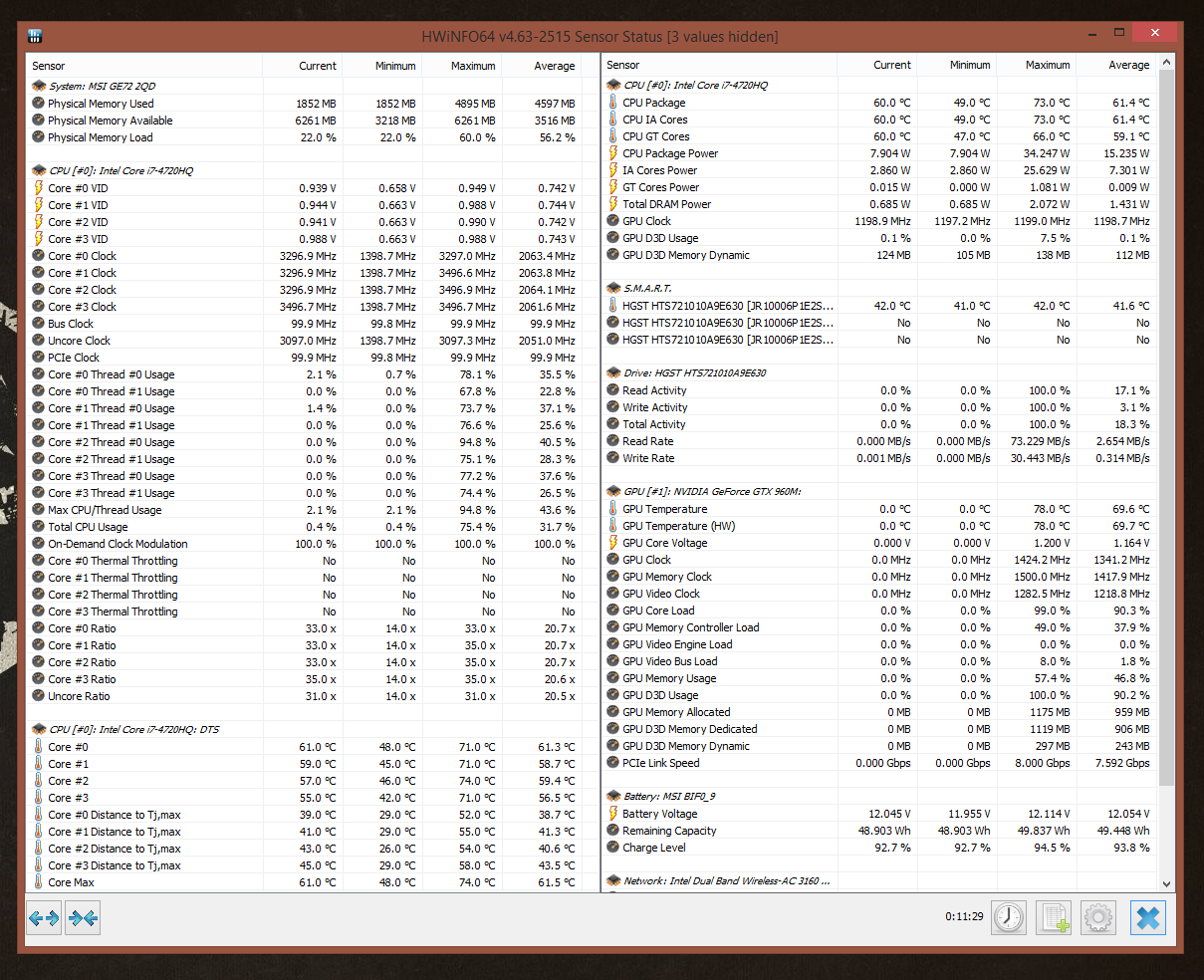Click the scrollbar up arrow in right panel
1204x980 pixels.
(x=1166, y=63)
